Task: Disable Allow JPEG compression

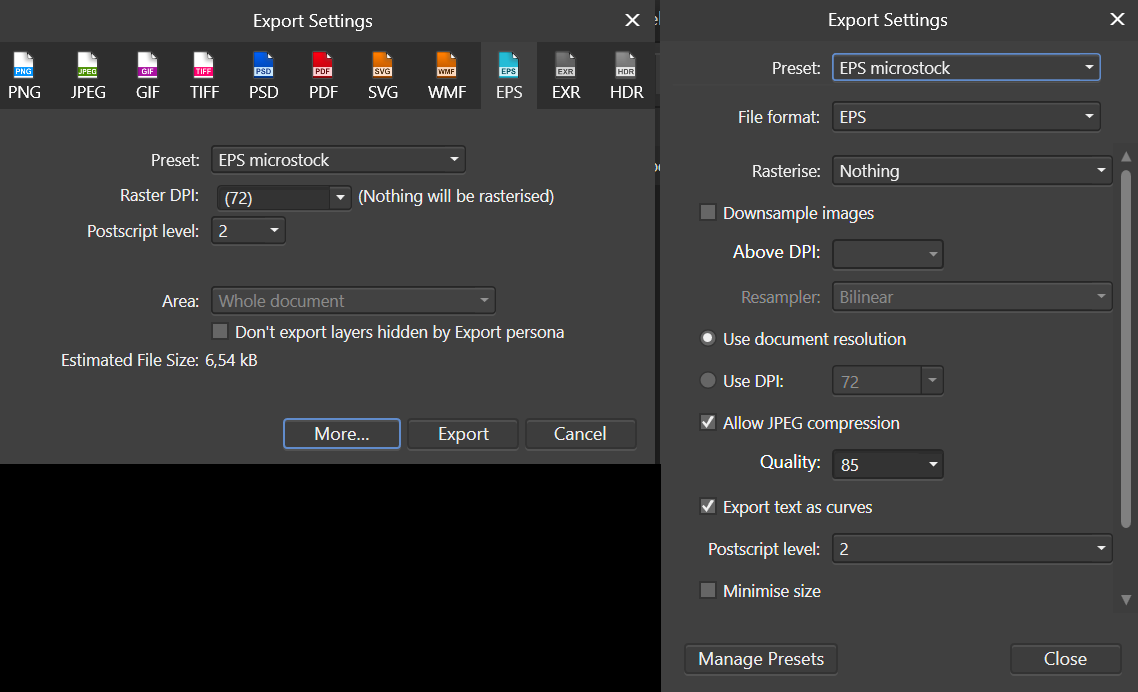Action: (707, 422)
